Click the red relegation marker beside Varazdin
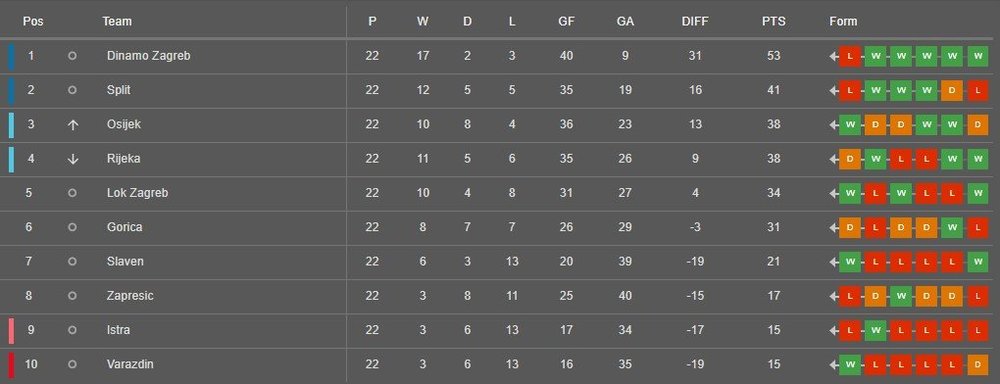 tap(11, 365)
